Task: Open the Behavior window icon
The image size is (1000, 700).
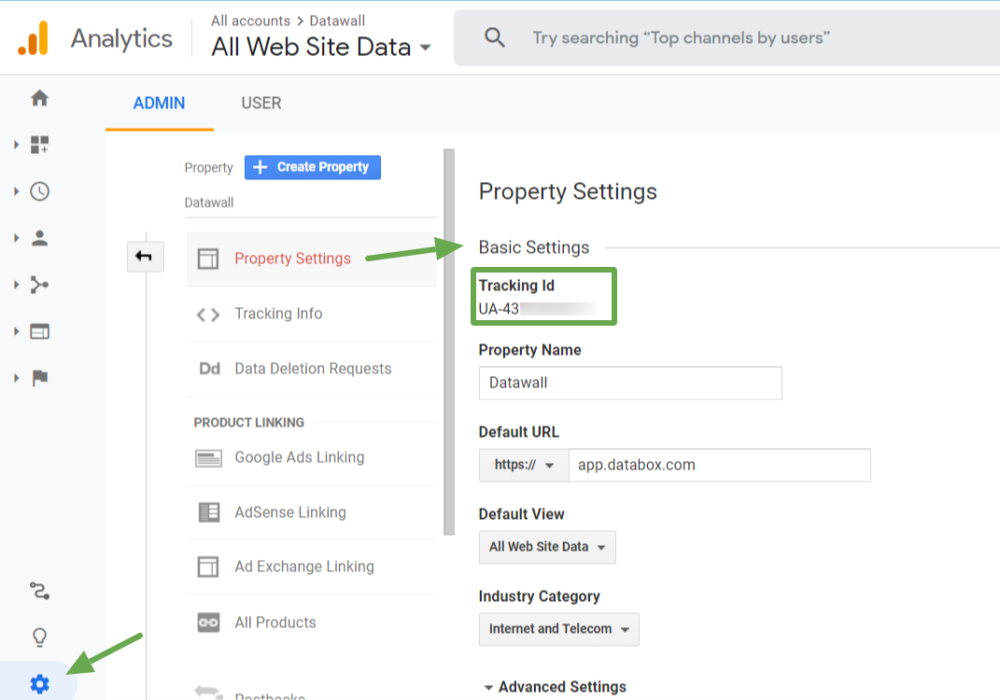Action: [x=39, y=331]
